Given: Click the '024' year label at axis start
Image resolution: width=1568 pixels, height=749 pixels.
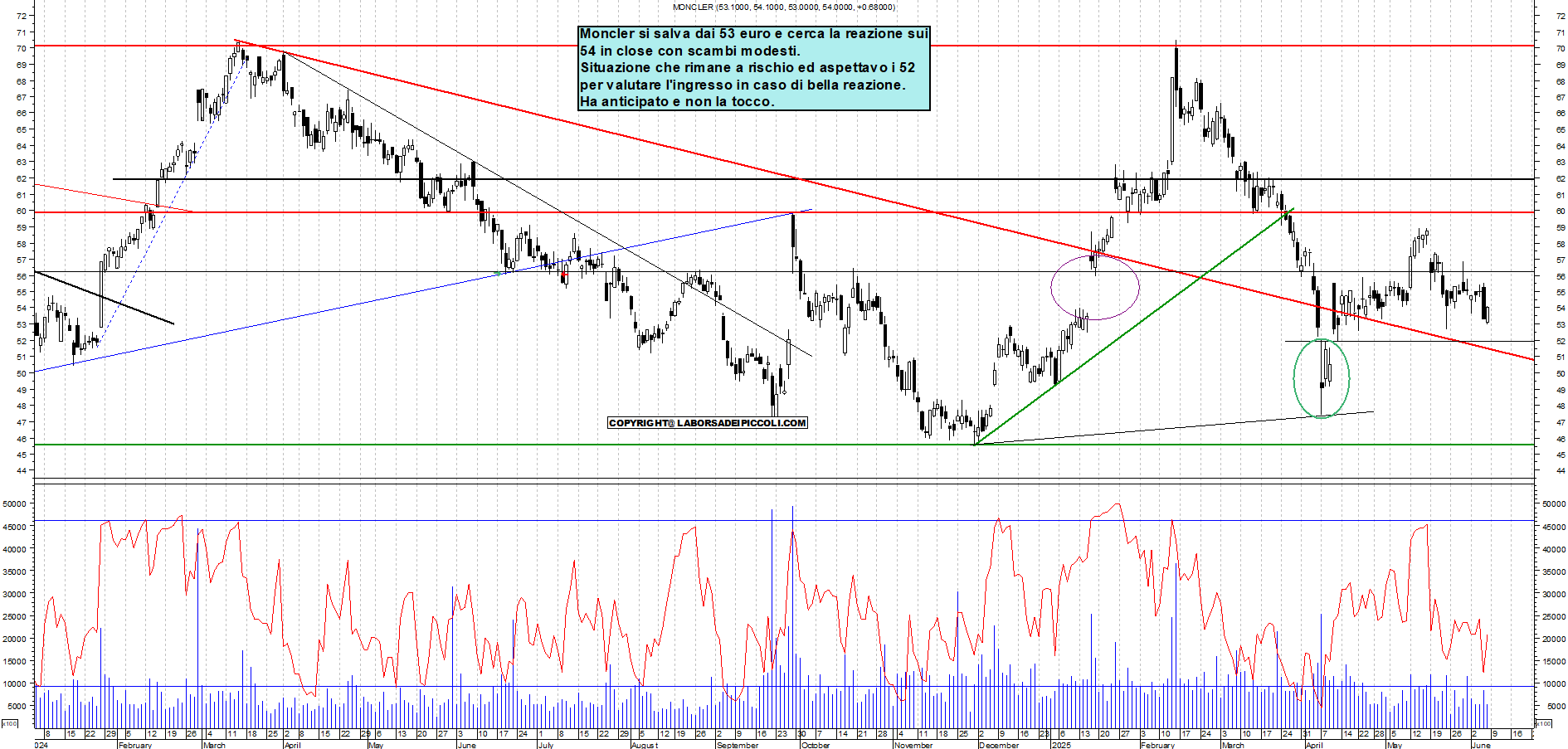Looking at the screenshot, I should point(41,745).
